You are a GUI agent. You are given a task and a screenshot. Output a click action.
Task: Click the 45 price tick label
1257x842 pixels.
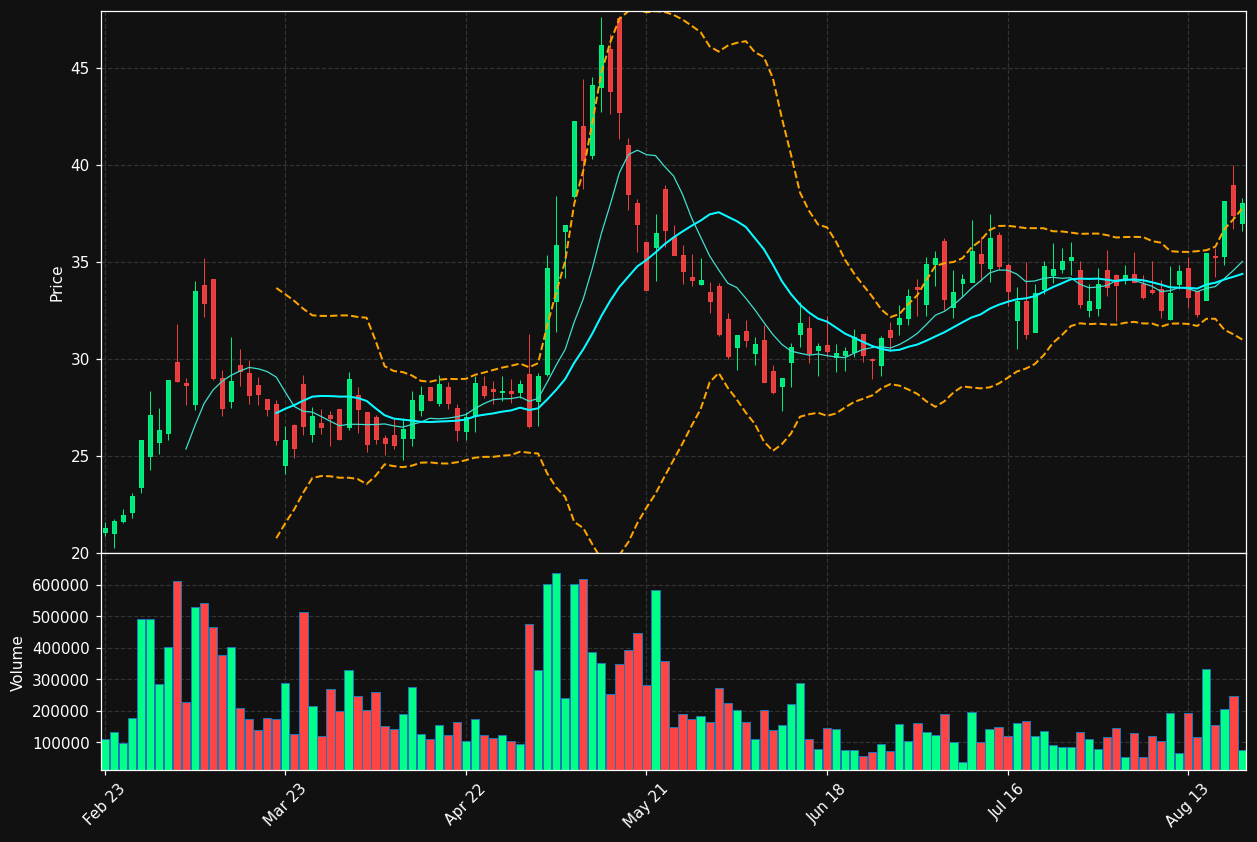click(79, 69)
